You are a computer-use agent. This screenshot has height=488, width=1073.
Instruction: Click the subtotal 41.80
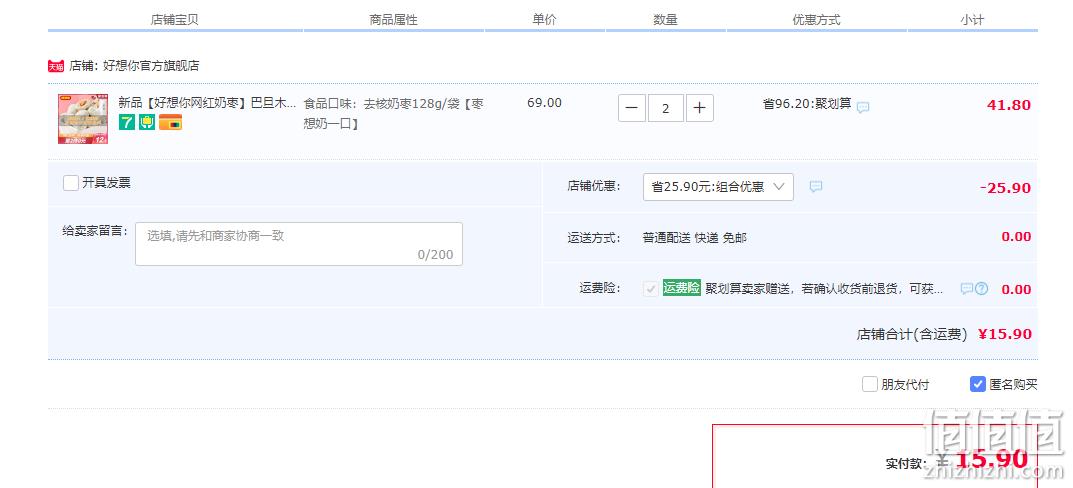pyautogui.click(x=1009, y=105)
